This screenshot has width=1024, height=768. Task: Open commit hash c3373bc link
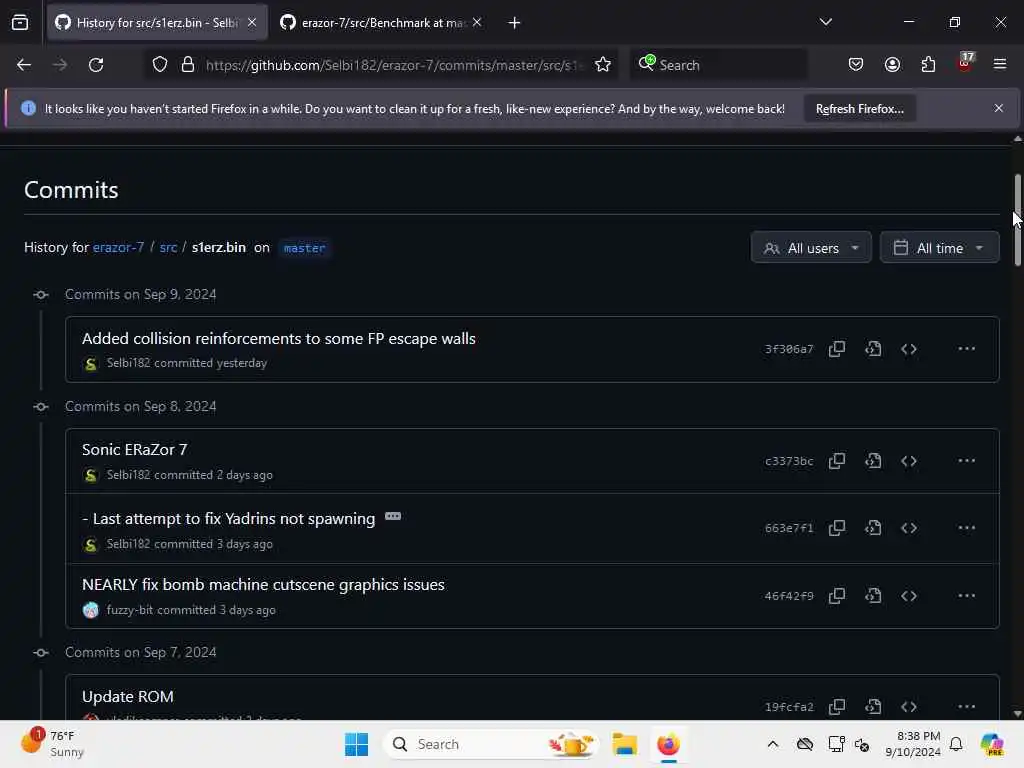pyautogui.click(x=789, y=461)
